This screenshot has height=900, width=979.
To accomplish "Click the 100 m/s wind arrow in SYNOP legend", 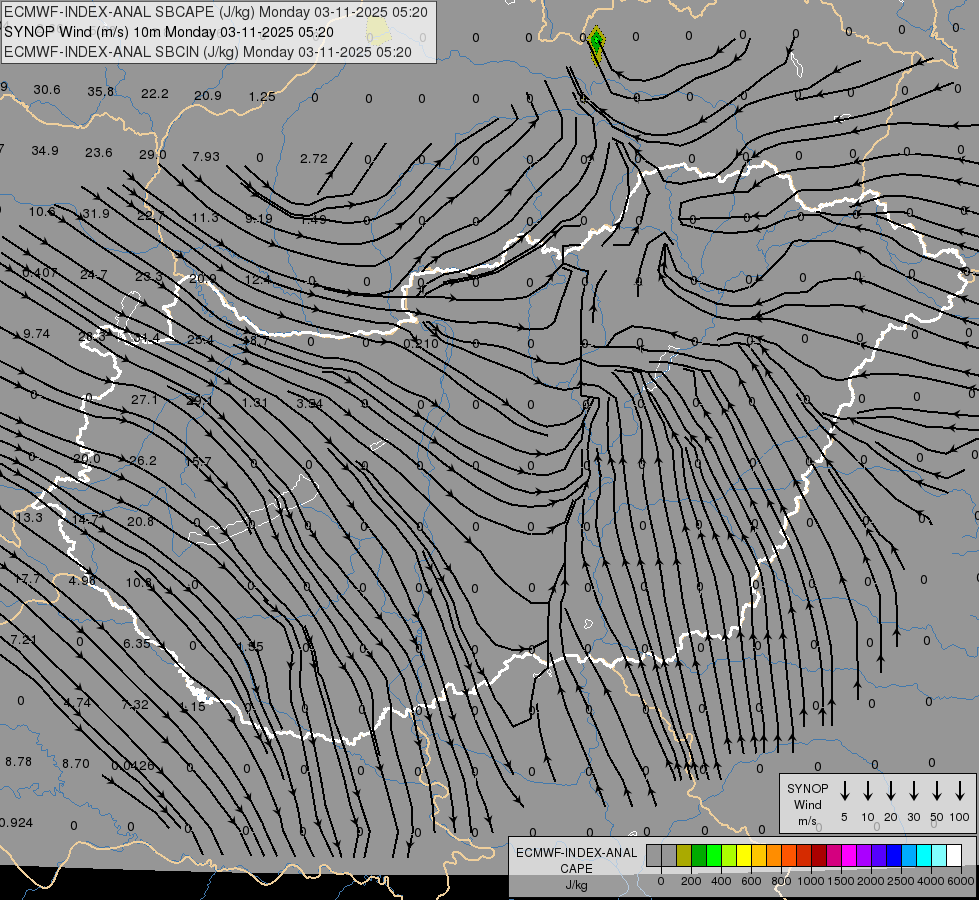I will point(960,791).
